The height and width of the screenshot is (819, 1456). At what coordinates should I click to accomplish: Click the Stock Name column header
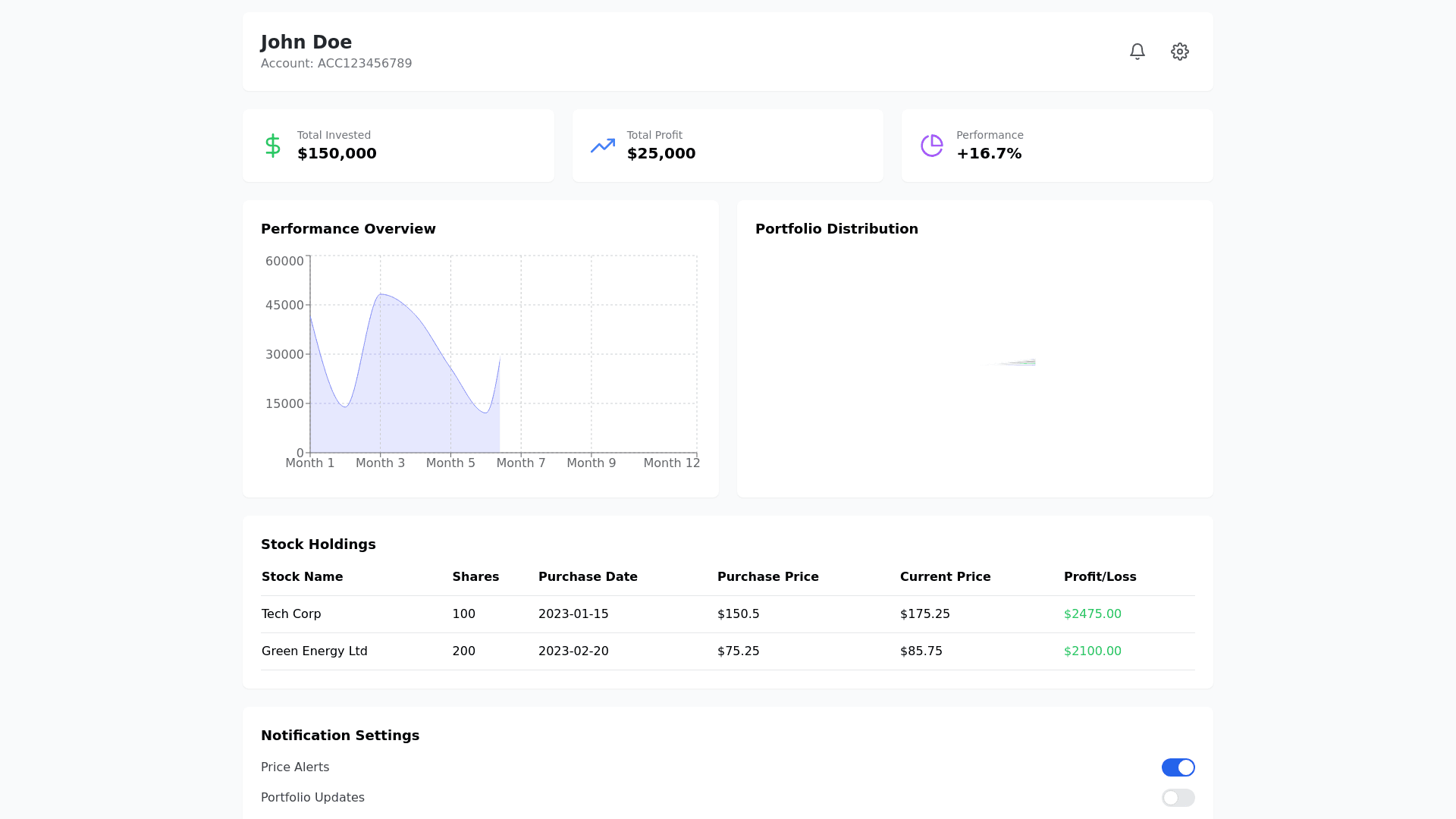pos(302,577)
